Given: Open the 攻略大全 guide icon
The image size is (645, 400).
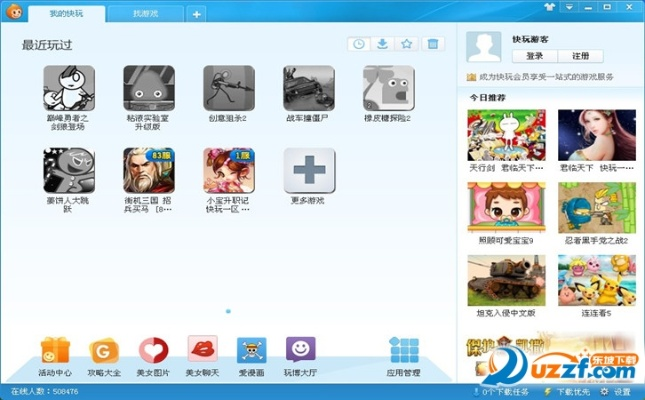Looking at the screenshot, I should (103, 350).
